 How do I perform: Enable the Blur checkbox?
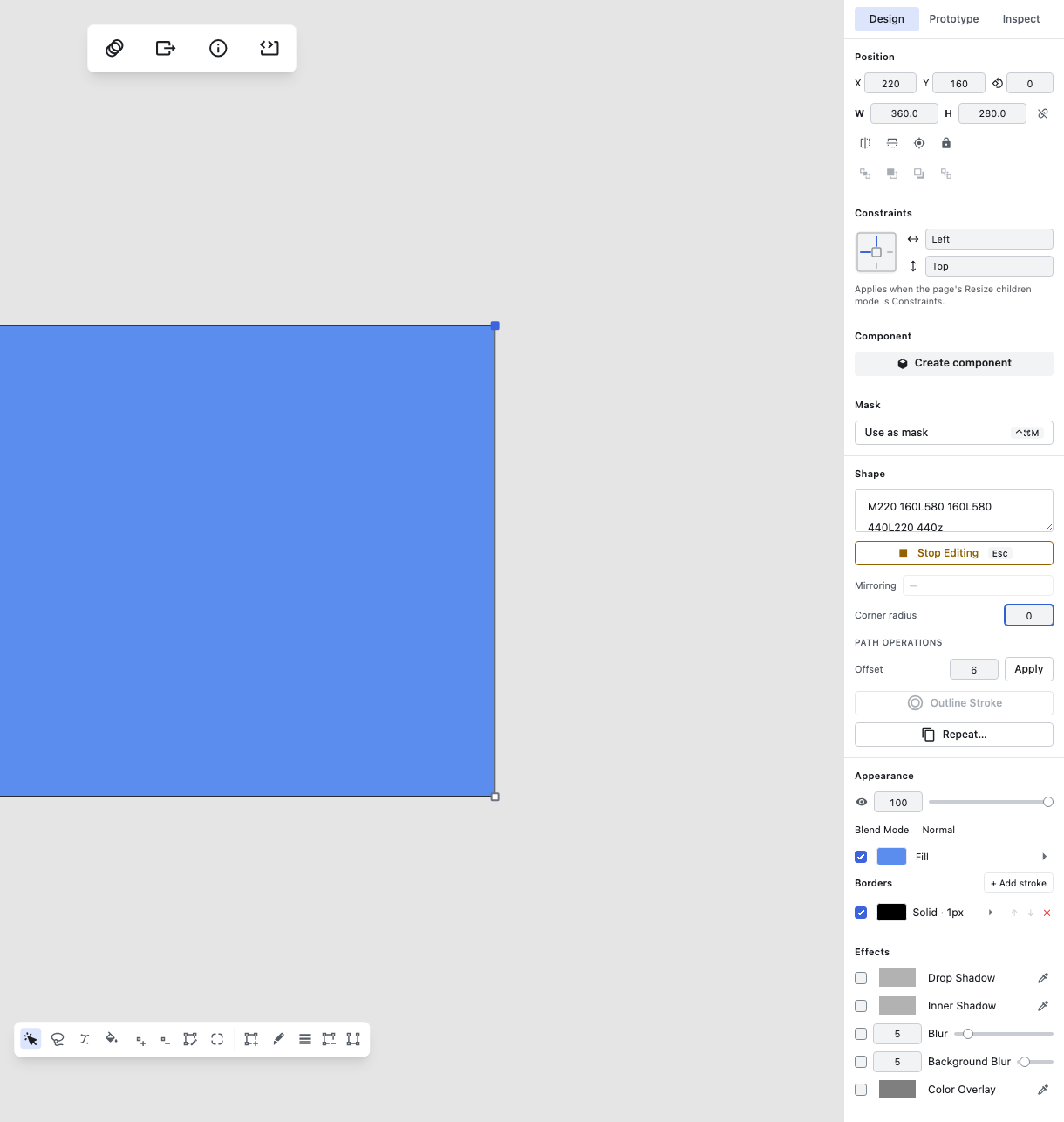(861, 1034)
